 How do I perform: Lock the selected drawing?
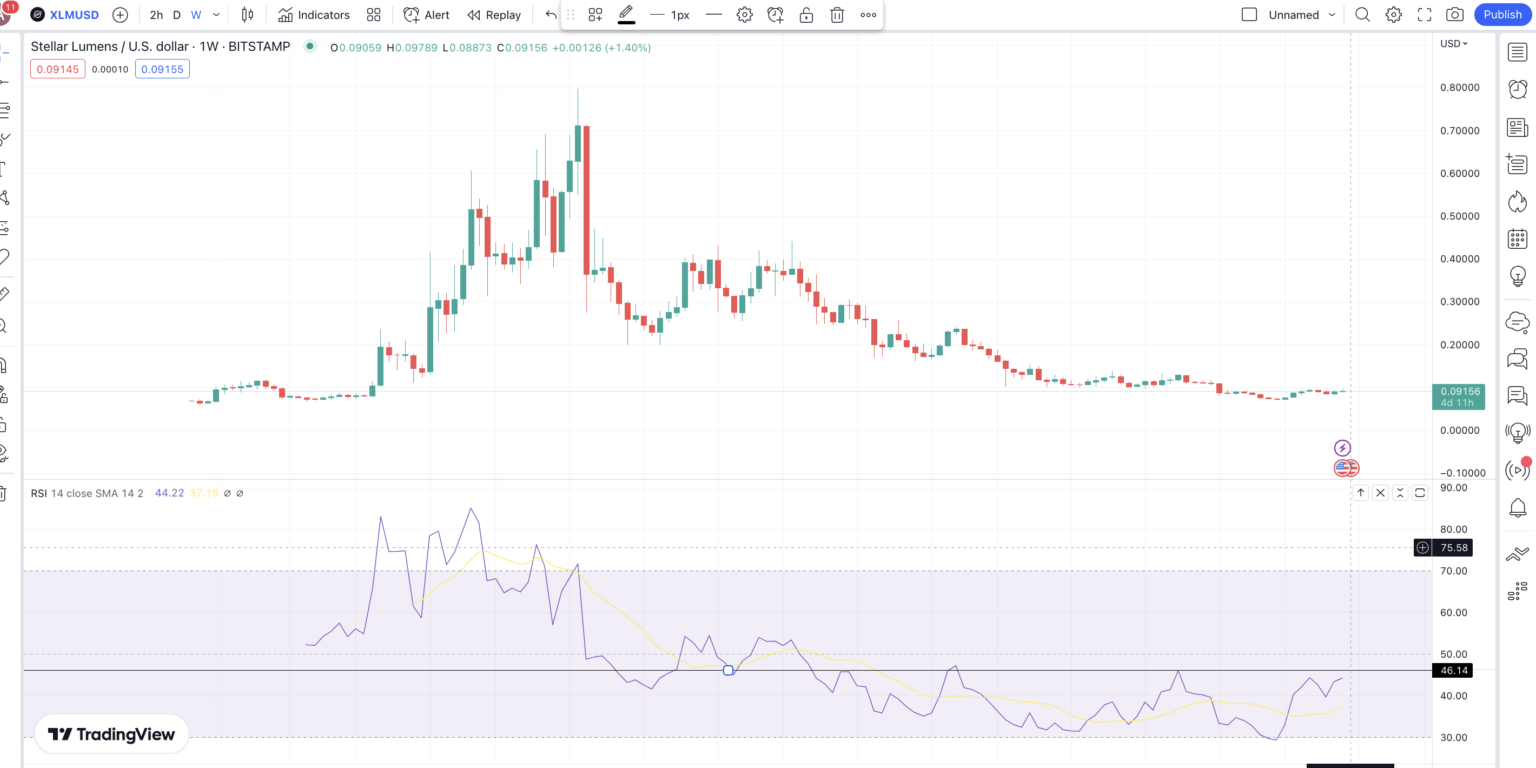807,15
